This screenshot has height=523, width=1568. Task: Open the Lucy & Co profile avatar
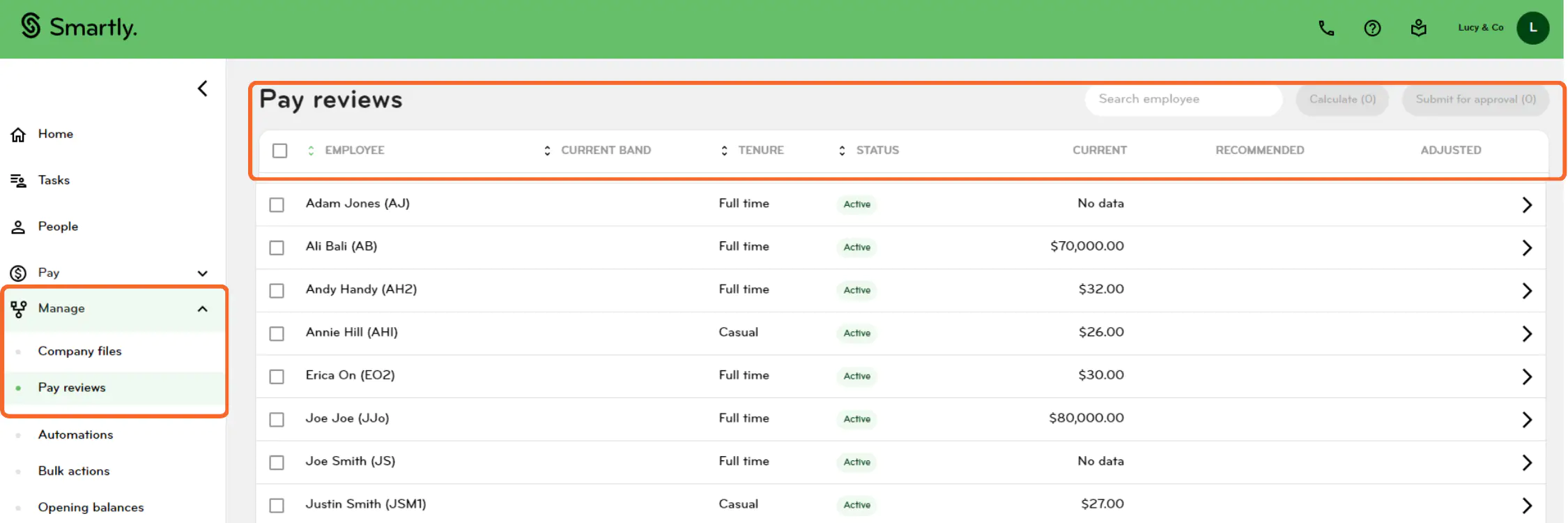point(1532,28)
